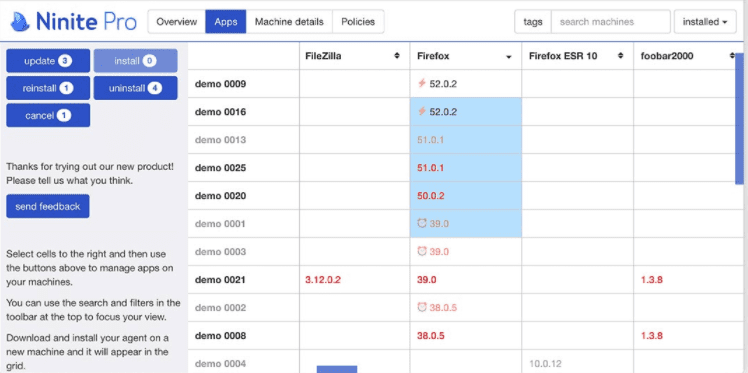This screenshot has width=748, height=373.
Task: Click the vertical scrollbar thumb on right
Action: 739,118
